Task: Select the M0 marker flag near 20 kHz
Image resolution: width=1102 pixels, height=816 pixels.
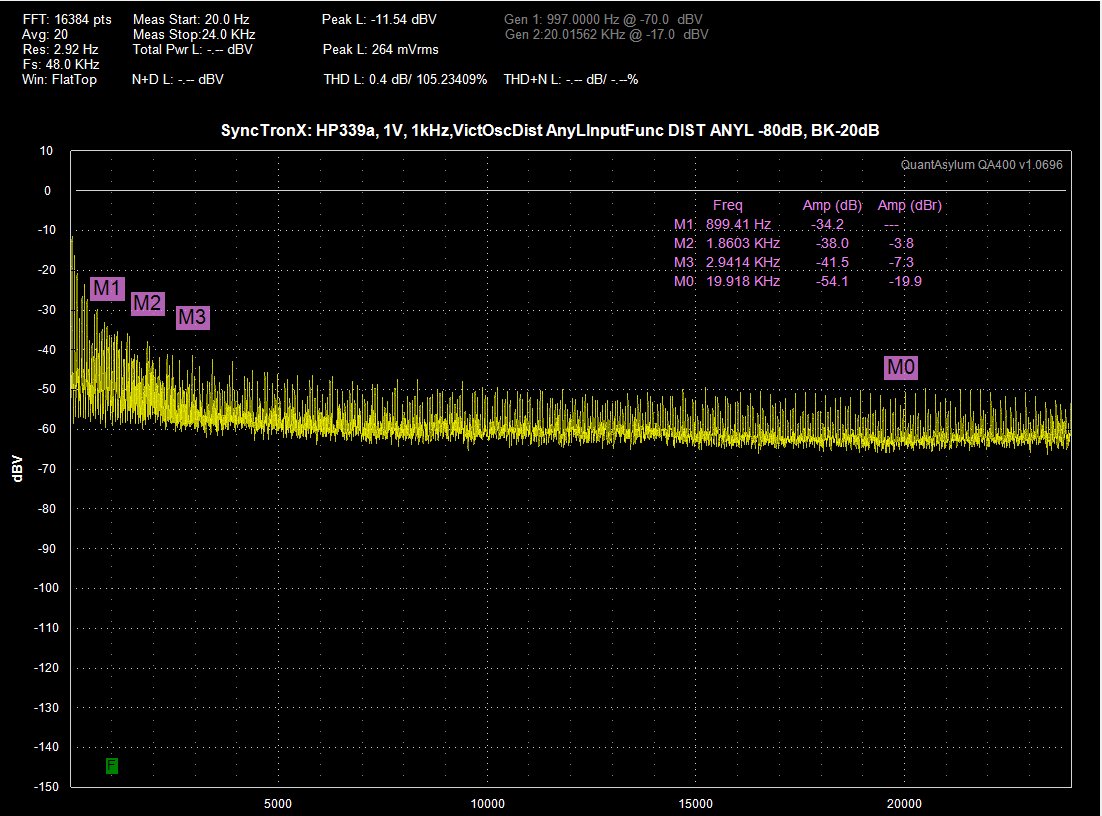Action: click(901, 367)
